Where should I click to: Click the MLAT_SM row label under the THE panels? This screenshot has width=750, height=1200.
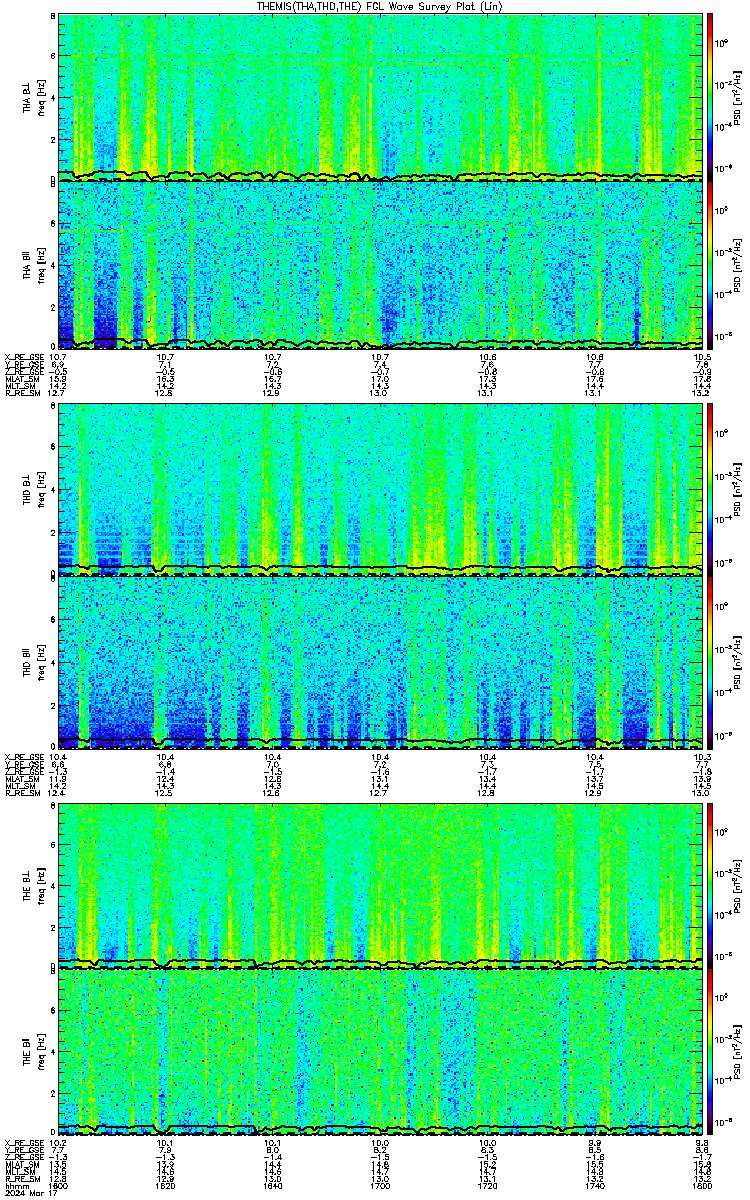(x=21, y=1165)
